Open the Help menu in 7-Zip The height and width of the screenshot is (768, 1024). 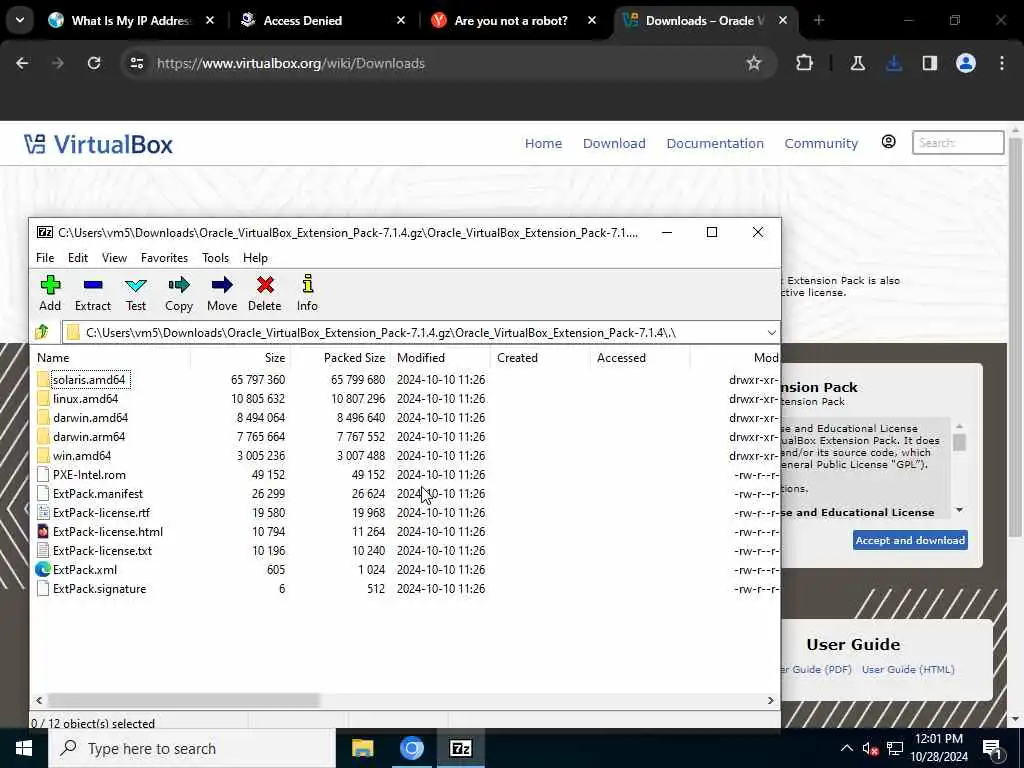(255, 258)
